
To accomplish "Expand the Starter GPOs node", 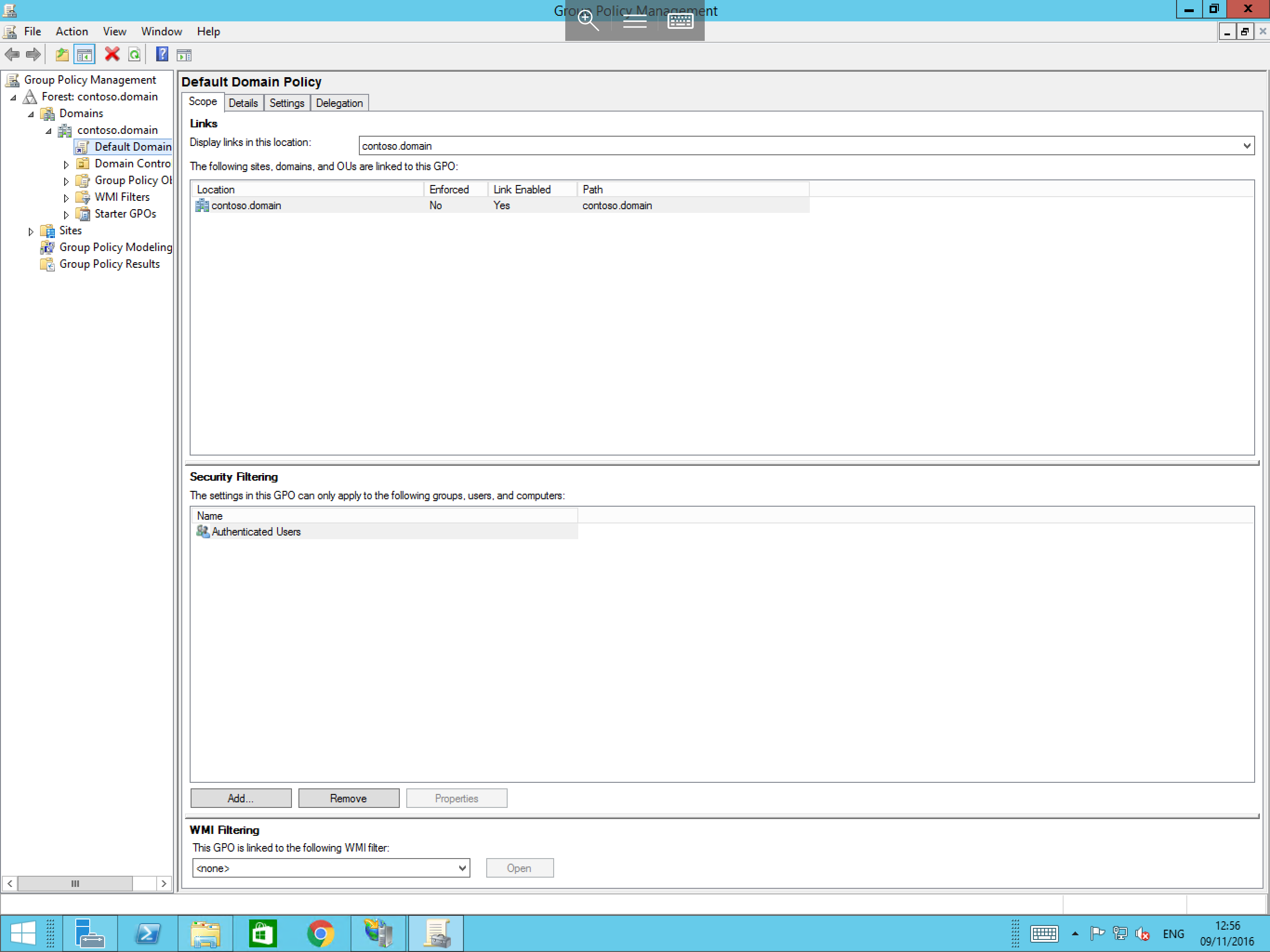I will 66,215.
